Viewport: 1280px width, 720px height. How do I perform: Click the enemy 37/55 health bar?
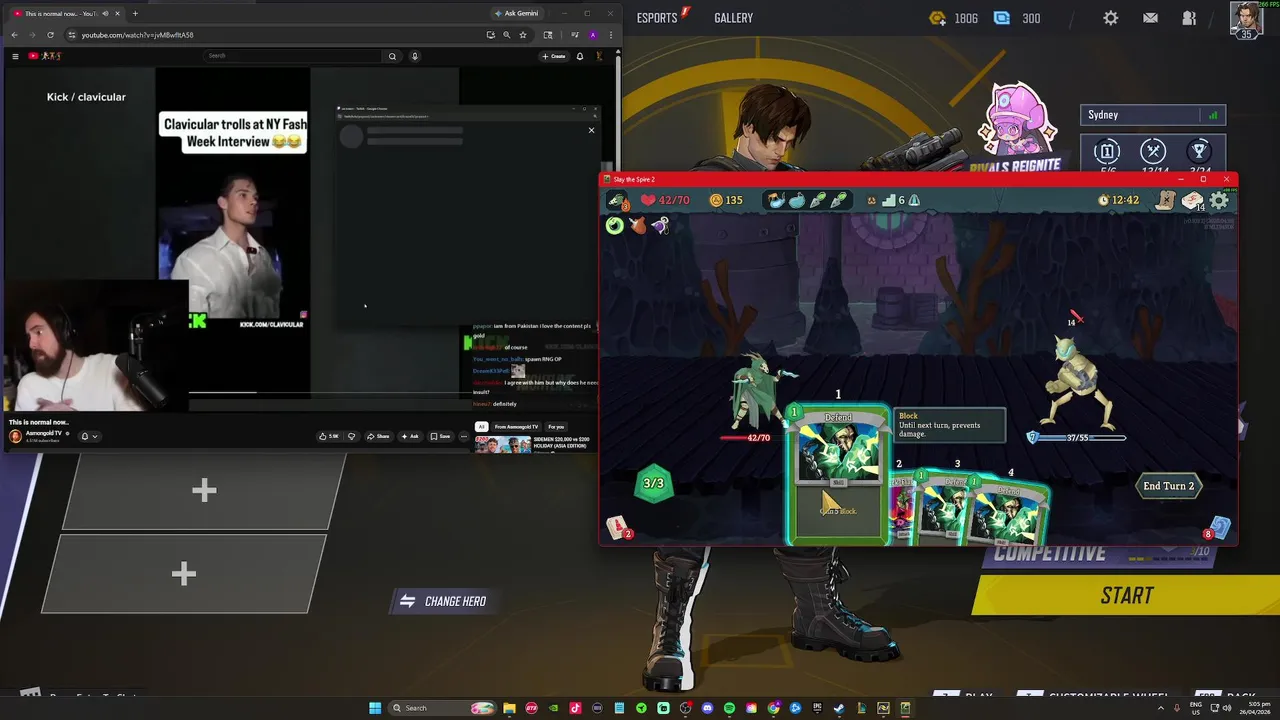(1077, 437)
